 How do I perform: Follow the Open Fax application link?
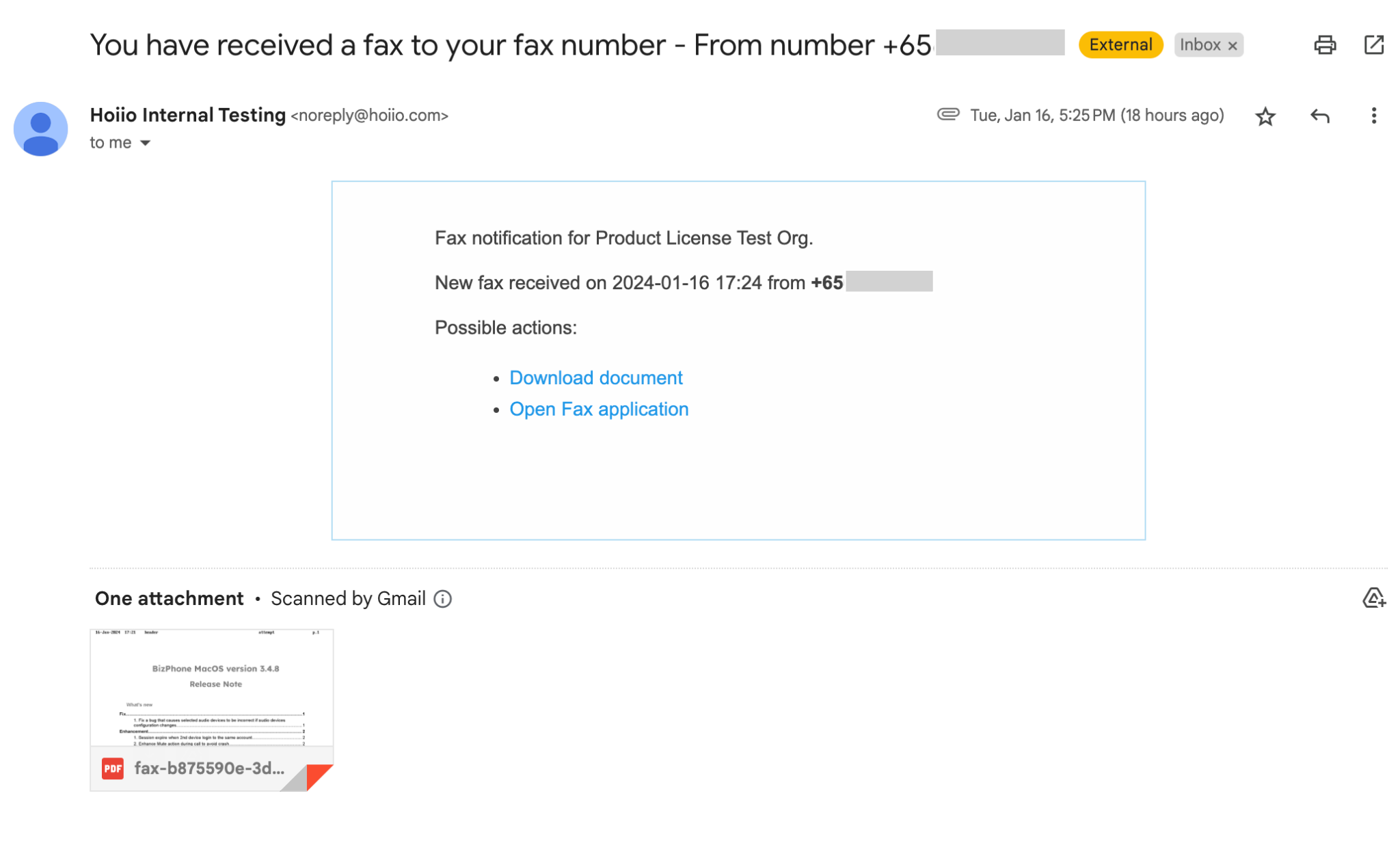point(599,410)
